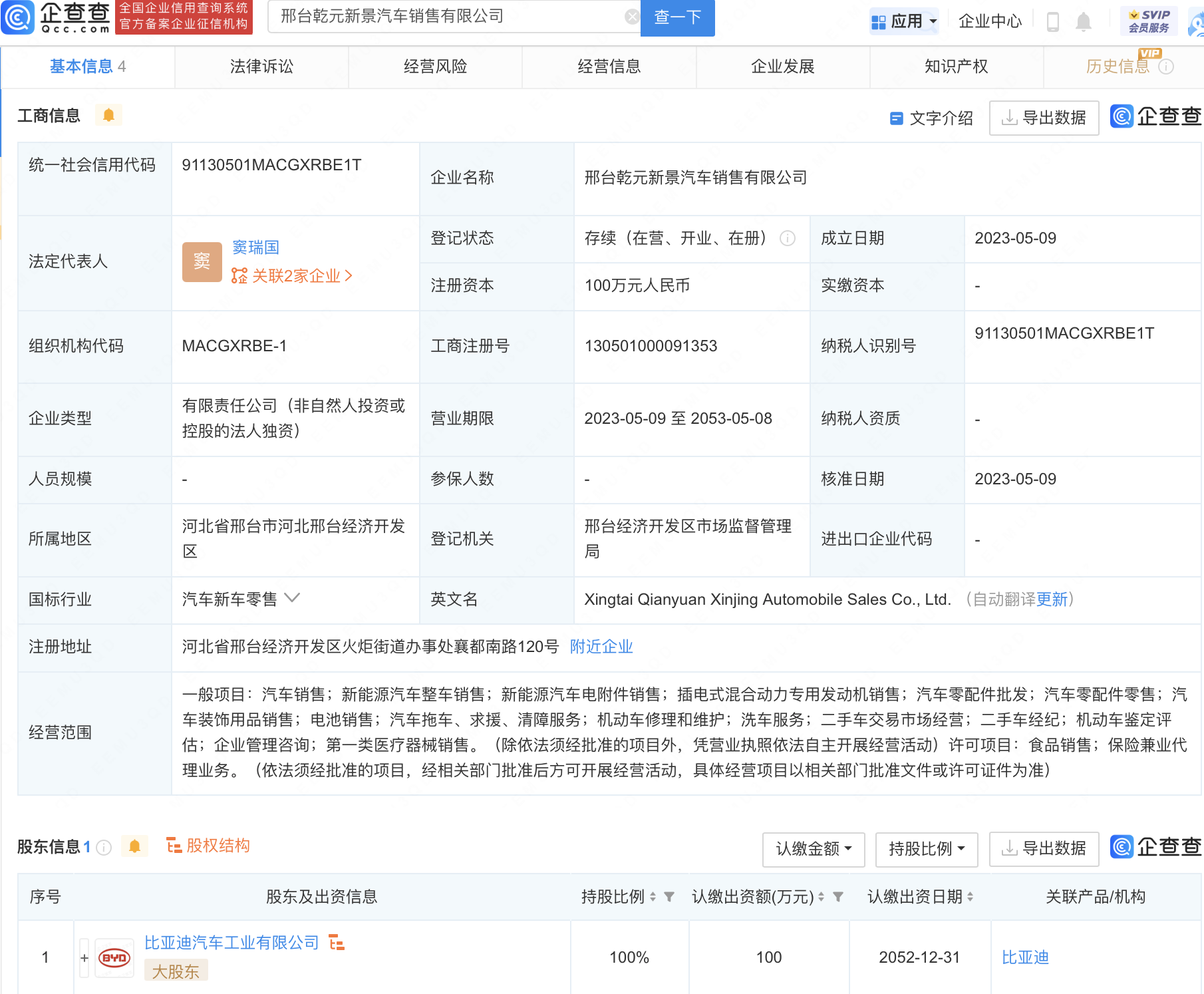
Task: Click info icon next to 历史信息
Action: [x=1166, y=67]
